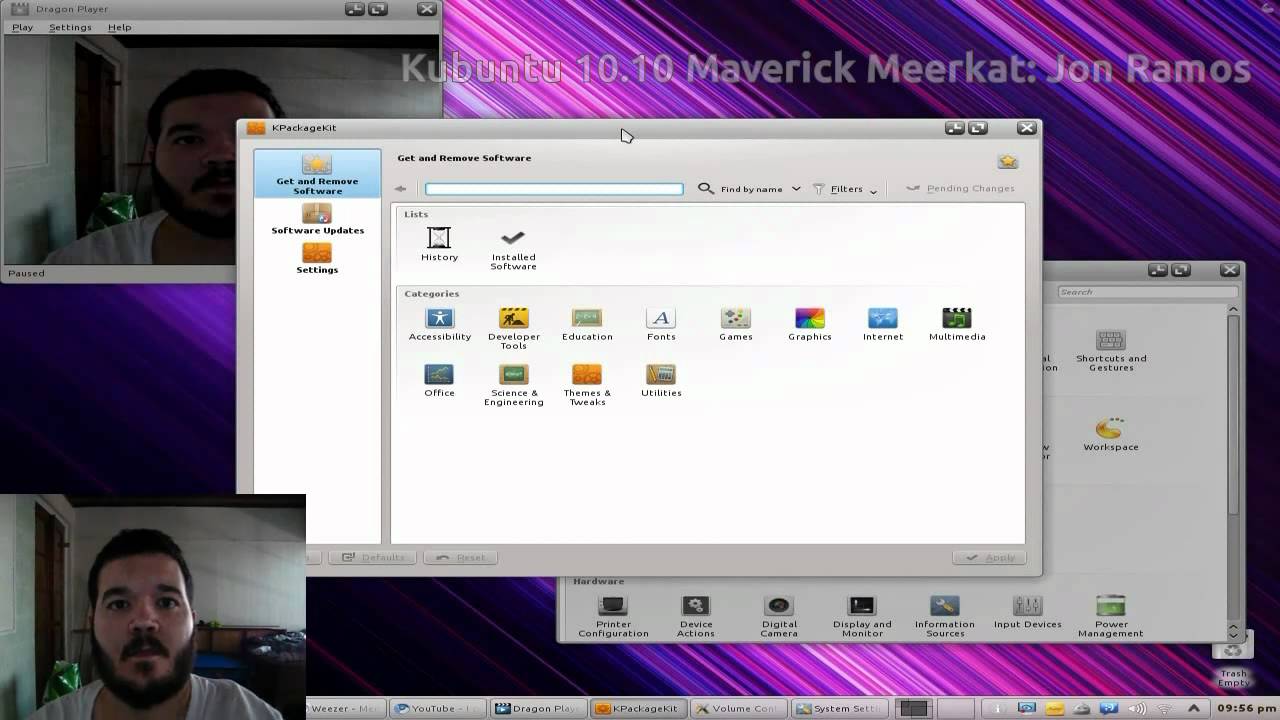The image size is (1280, 720).
Task: Click the back arrow beside the search field
Action: 401,189
